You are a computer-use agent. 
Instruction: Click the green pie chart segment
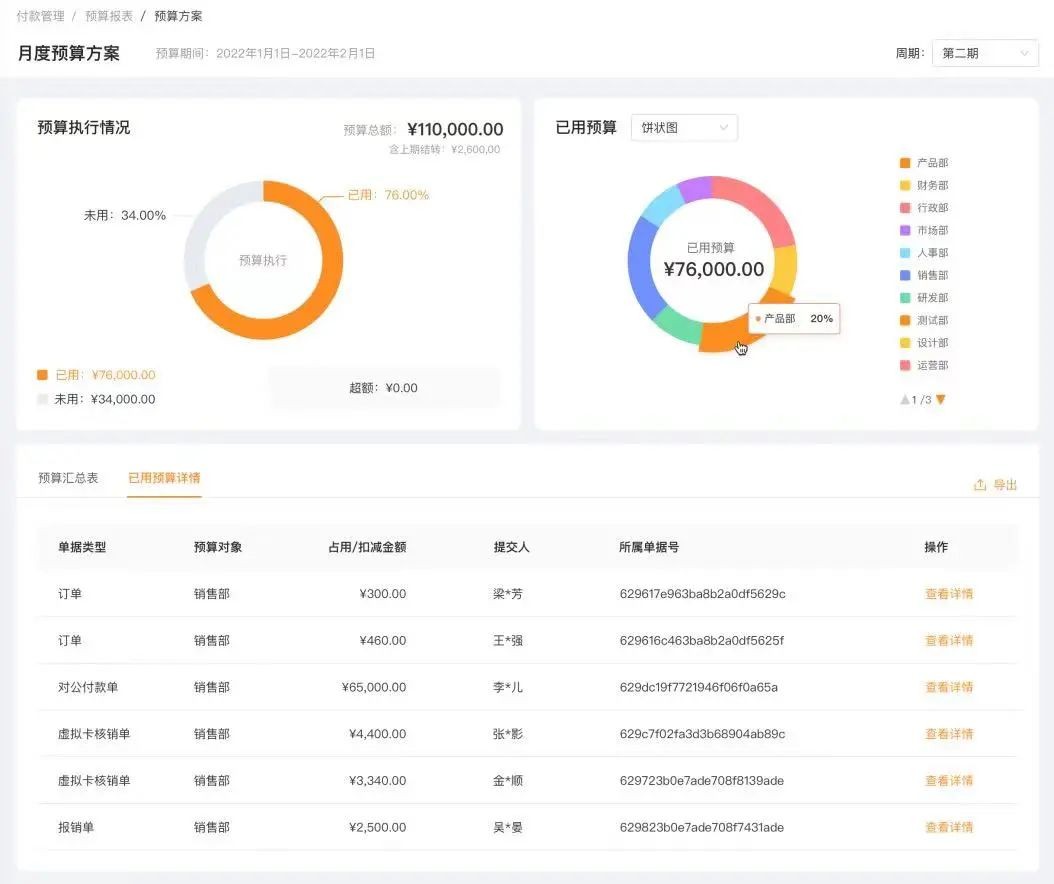click(677, 326)
